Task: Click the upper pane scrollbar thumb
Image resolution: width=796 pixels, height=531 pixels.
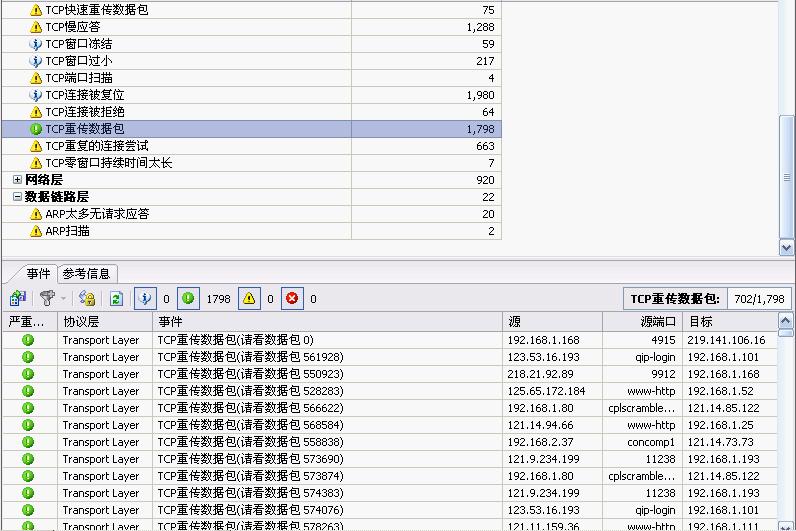Action: point(786,177)
